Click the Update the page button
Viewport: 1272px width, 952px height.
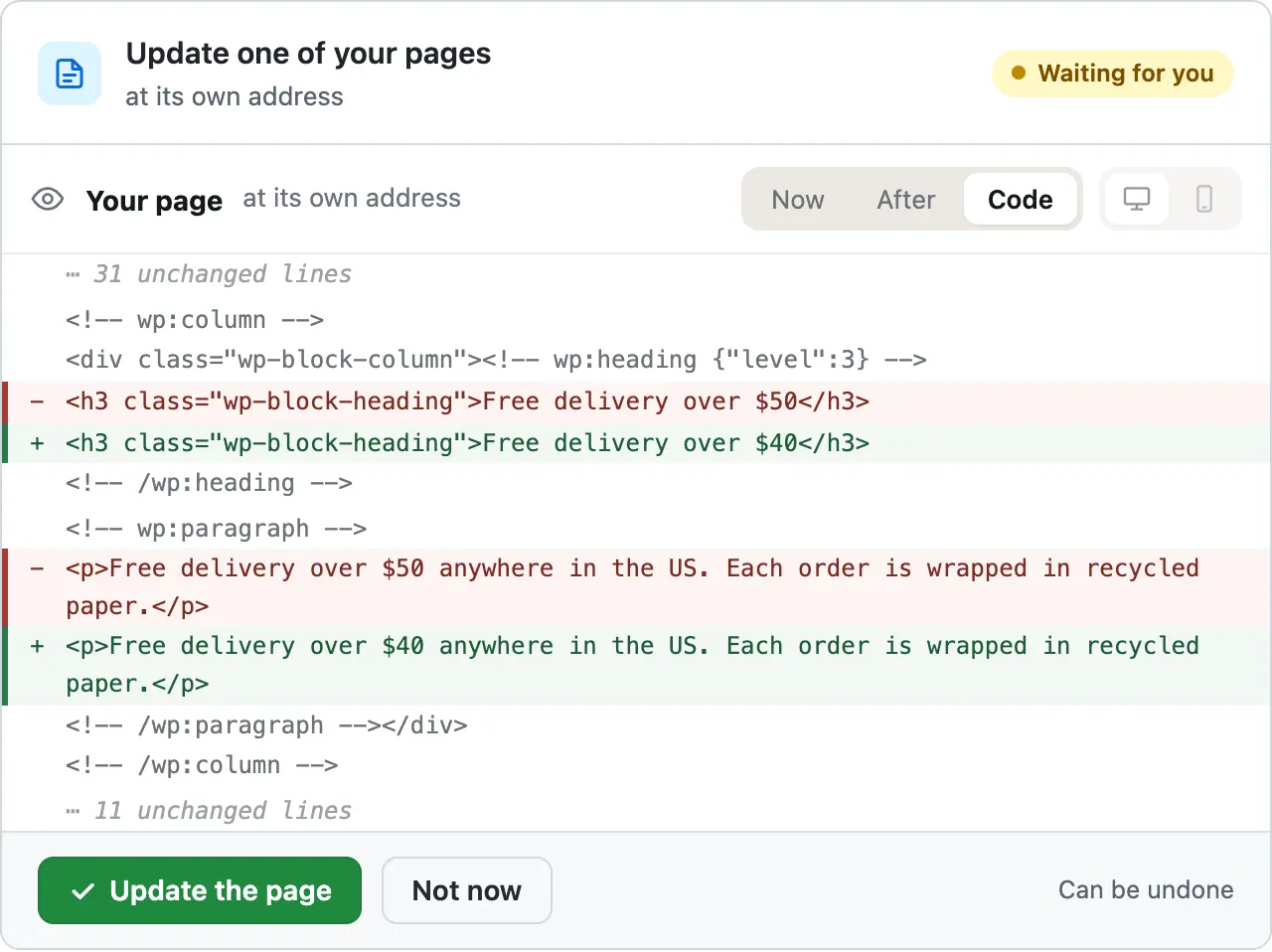[200, 890]
